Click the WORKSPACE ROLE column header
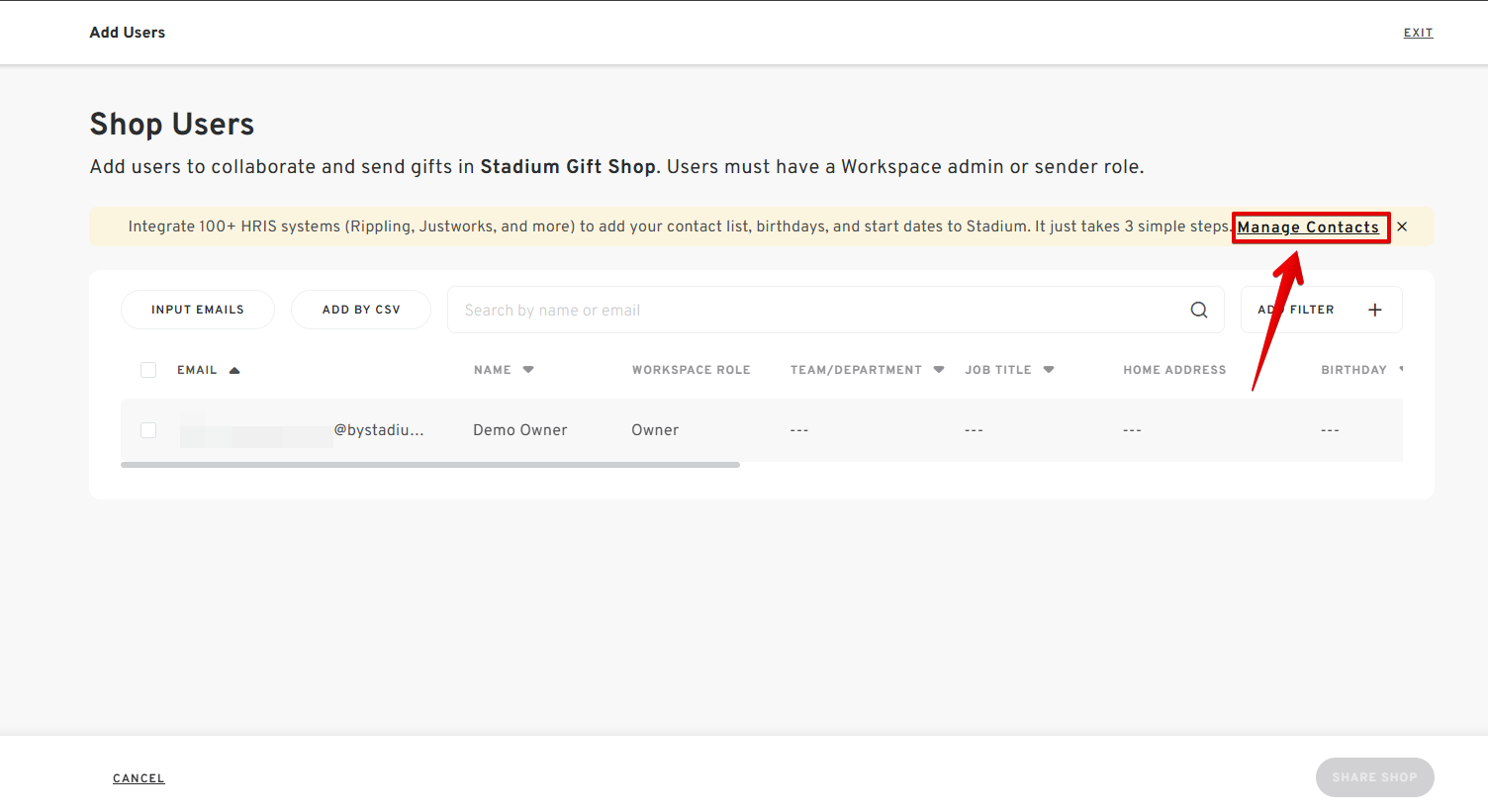1488x812 pixels. coord(691,370)
